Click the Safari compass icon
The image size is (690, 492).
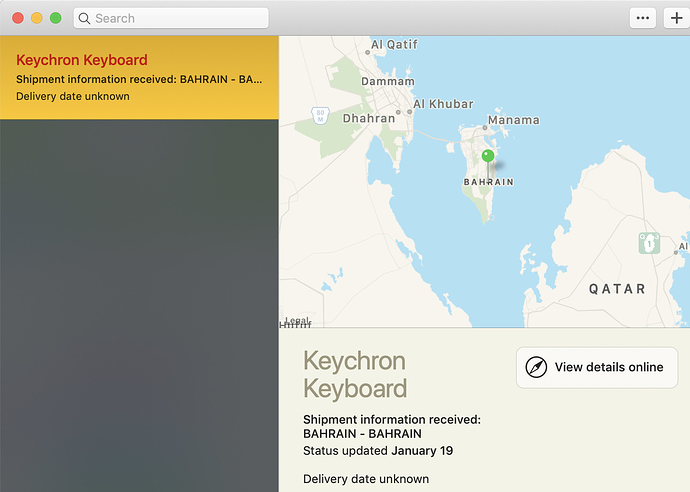(x=536, y=367)
